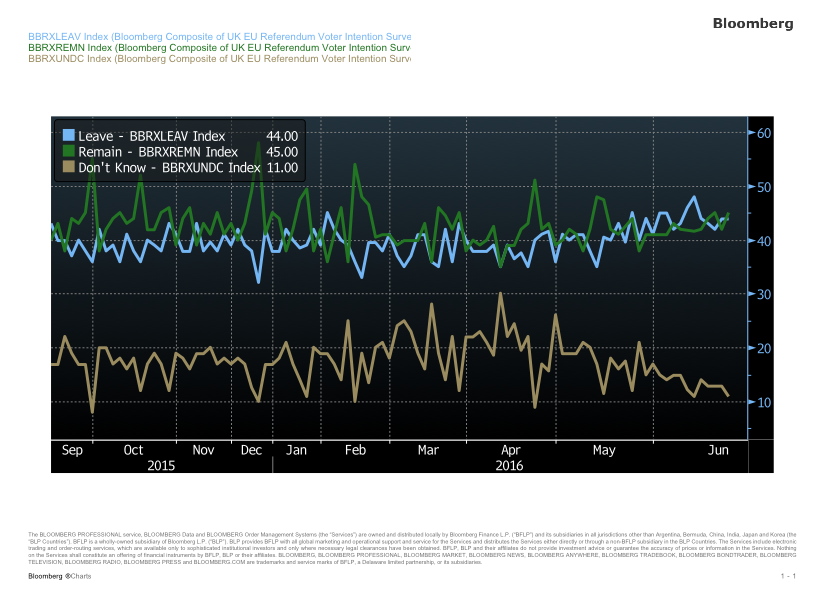
Task: Click the 40 y-axis label
Action: [764, 241]
